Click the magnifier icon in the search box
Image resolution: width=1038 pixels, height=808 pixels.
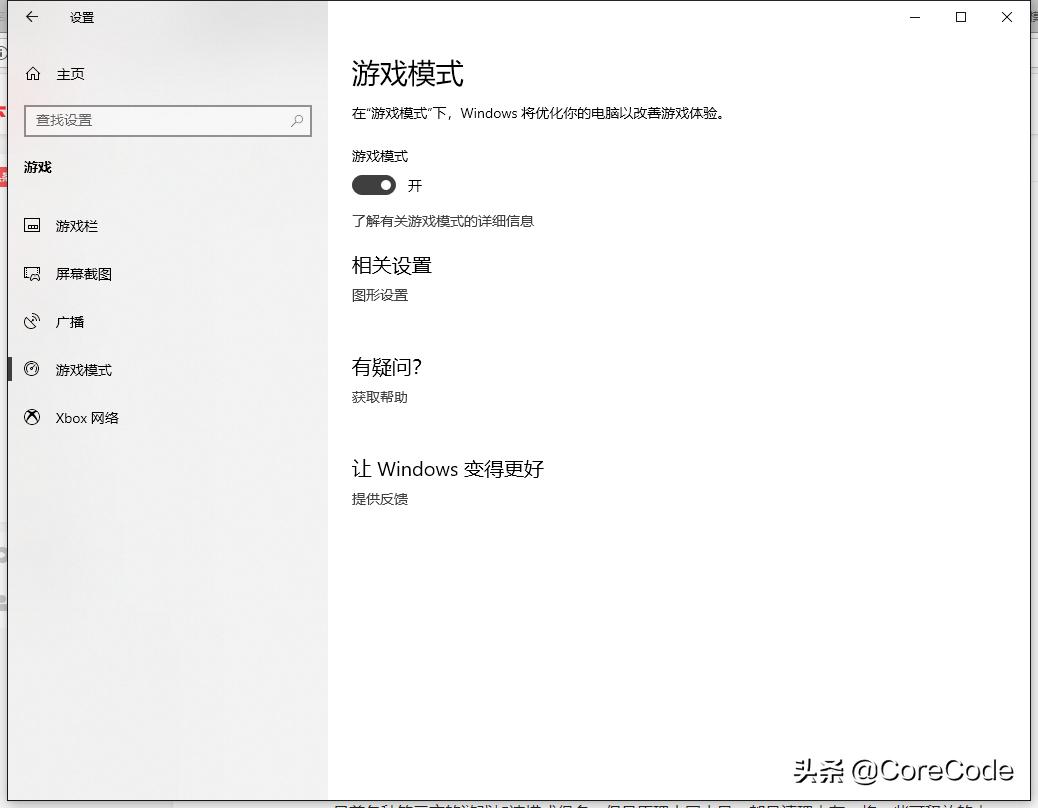point(296,120)
